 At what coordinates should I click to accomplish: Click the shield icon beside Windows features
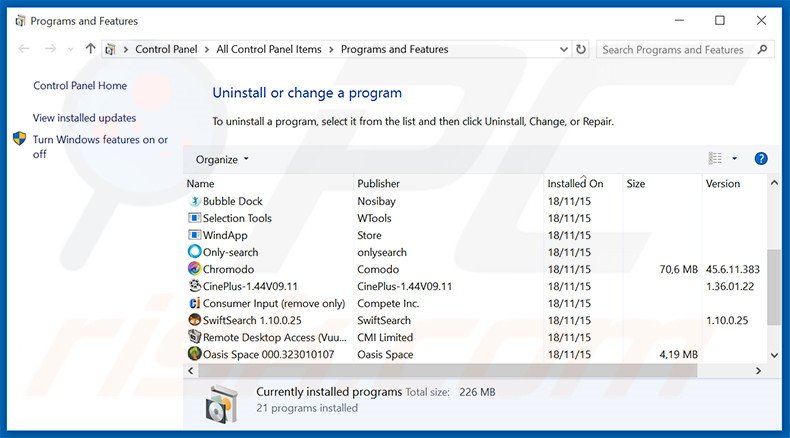click(20, 139)
